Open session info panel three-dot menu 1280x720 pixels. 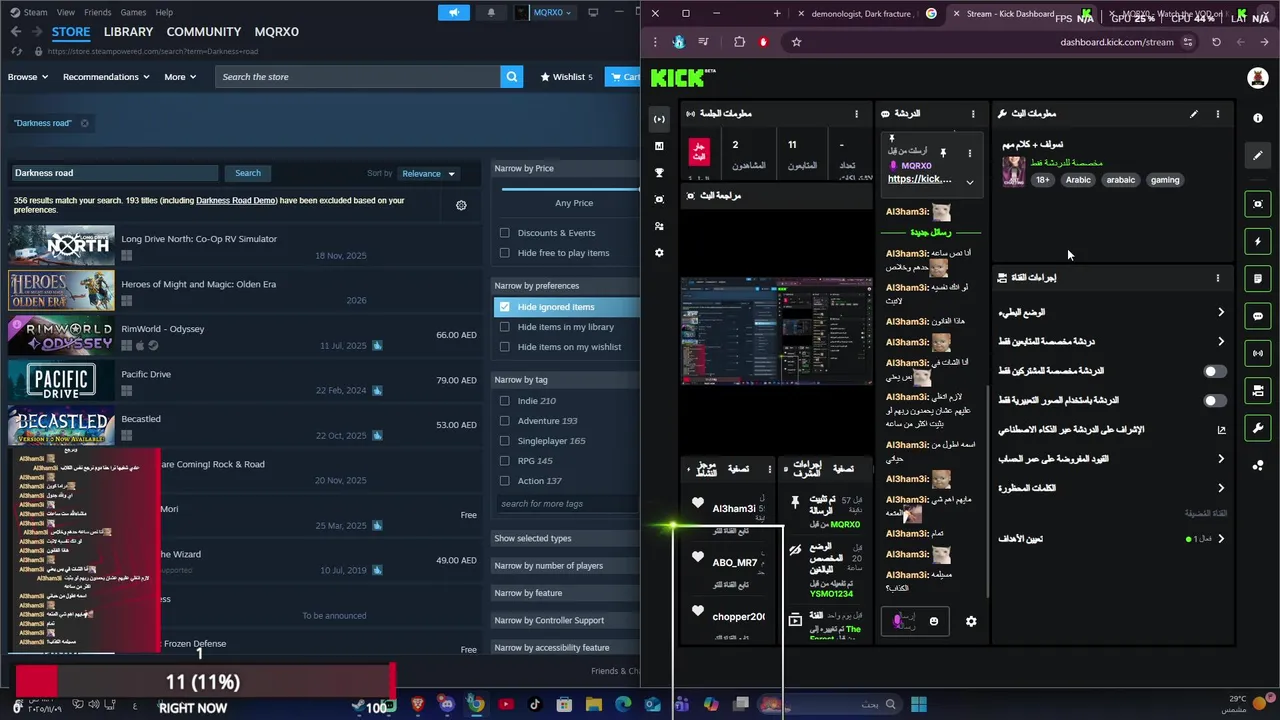tap(857, 114)
